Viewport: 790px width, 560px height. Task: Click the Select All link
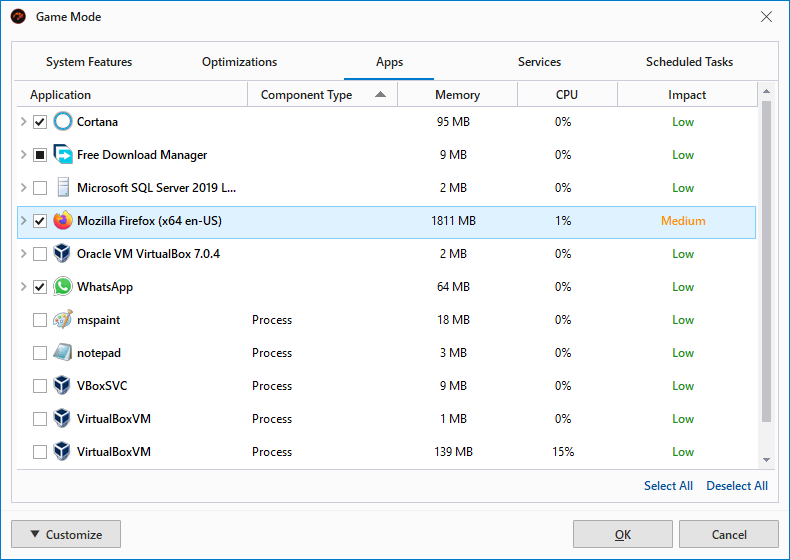point(668,486)
